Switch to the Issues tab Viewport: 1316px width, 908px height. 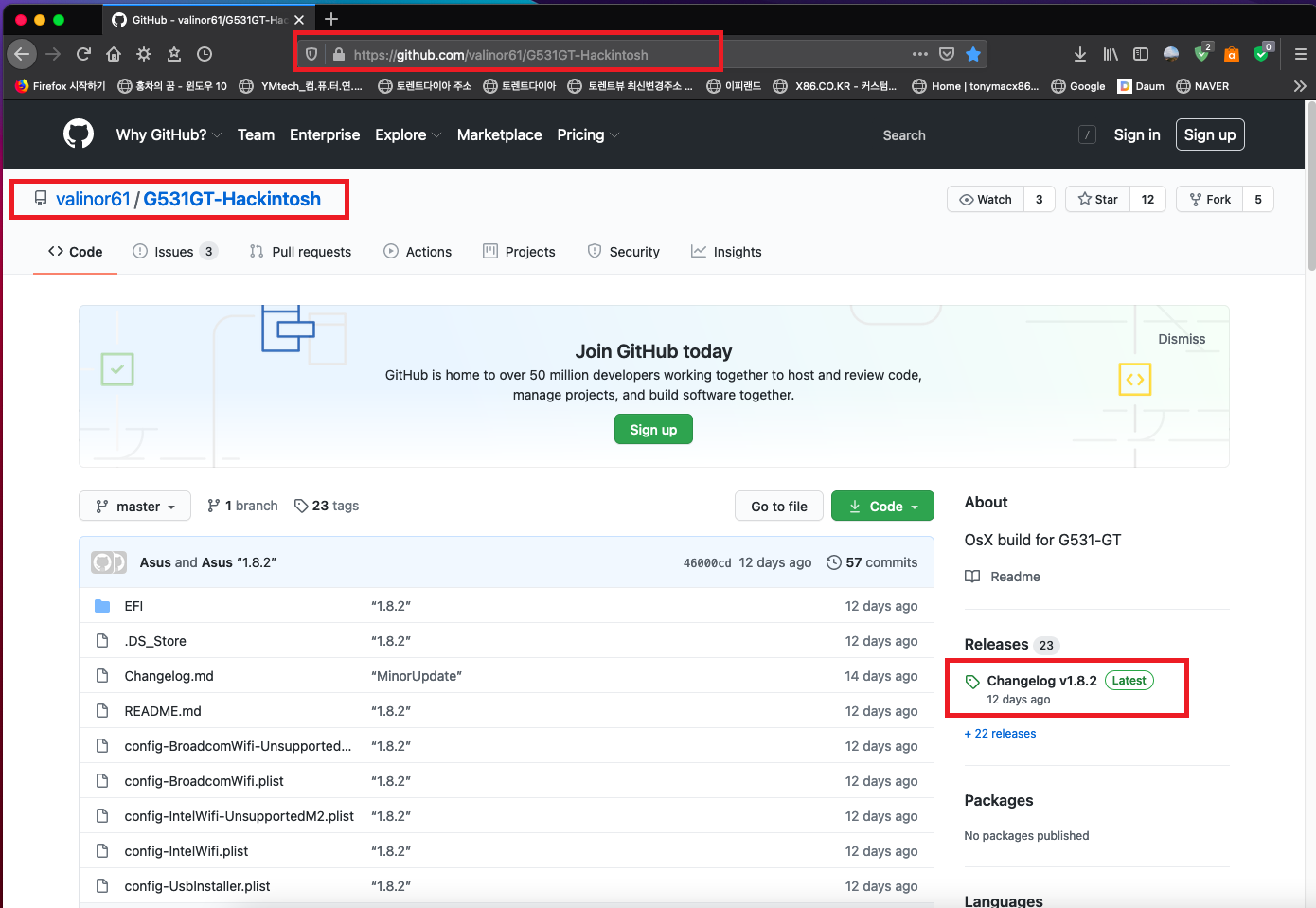(175, 252)
